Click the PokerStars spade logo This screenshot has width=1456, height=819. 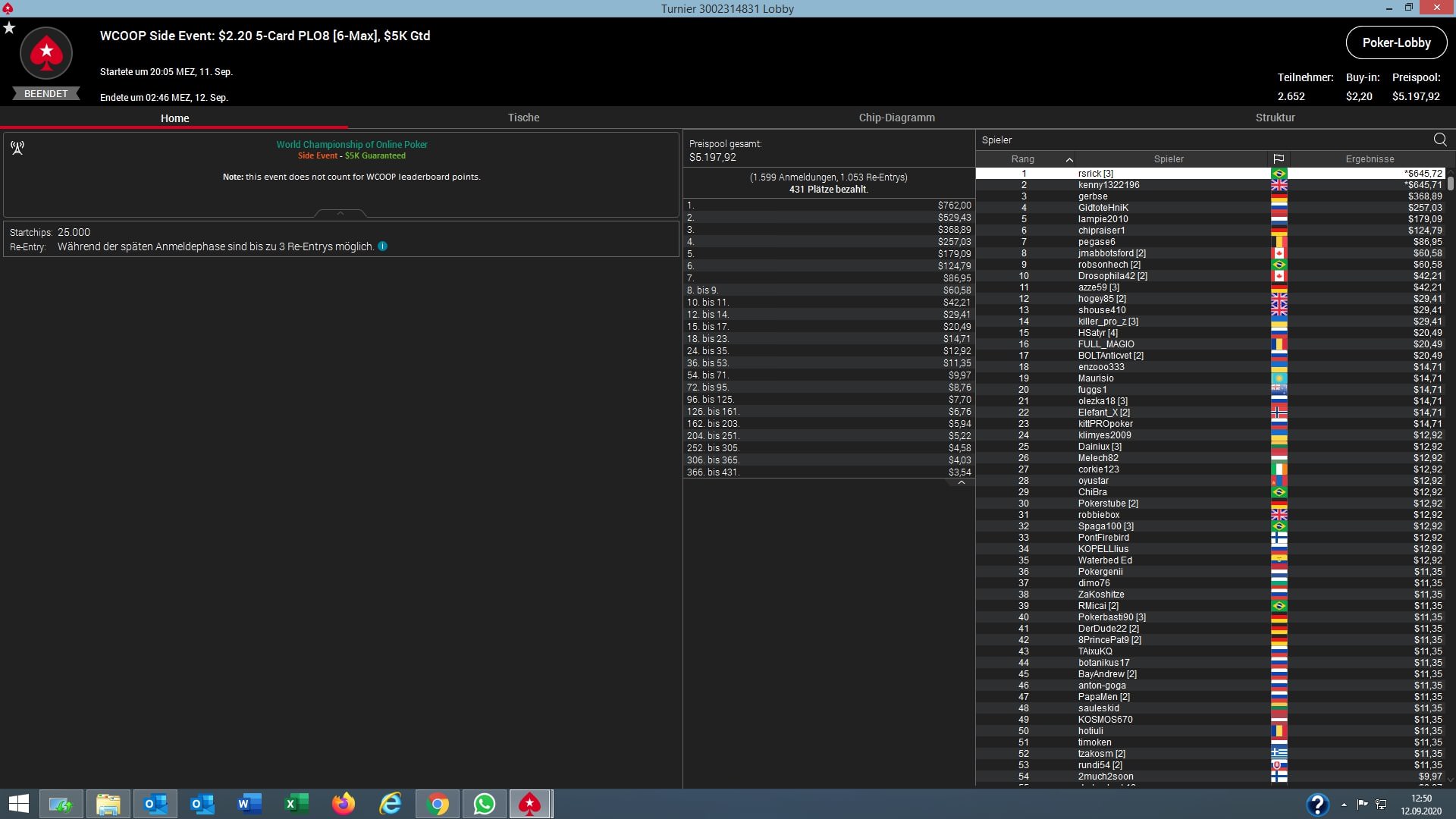46,53
